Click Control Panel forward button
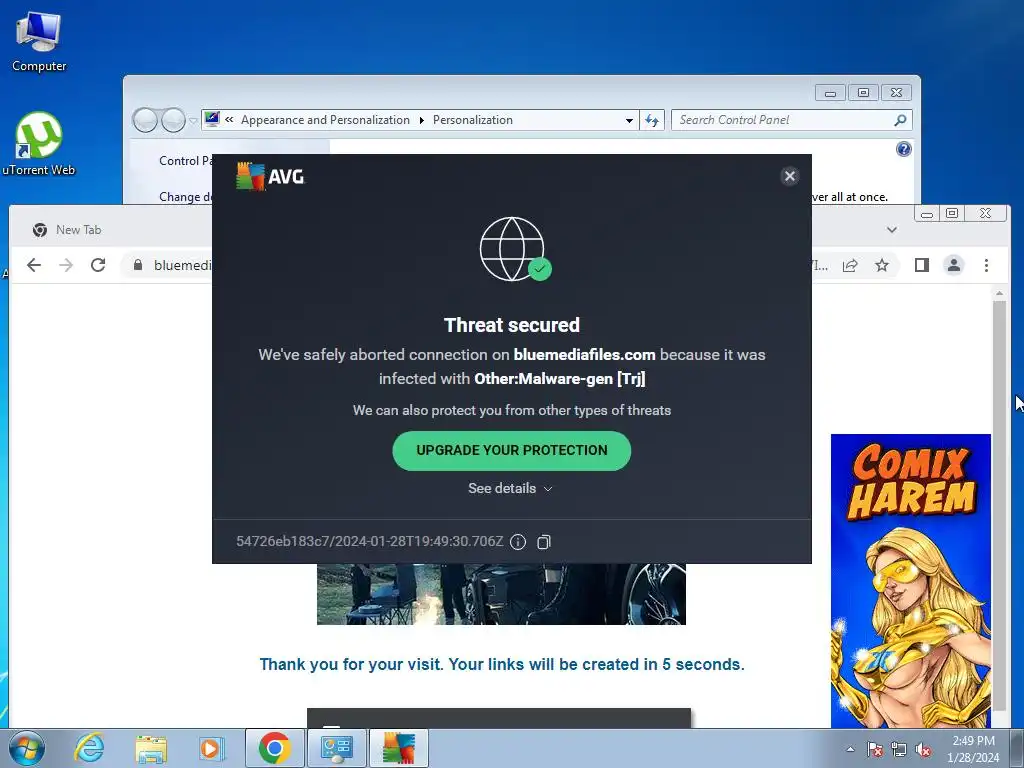 pyautogui.click(x=173, y=120)
